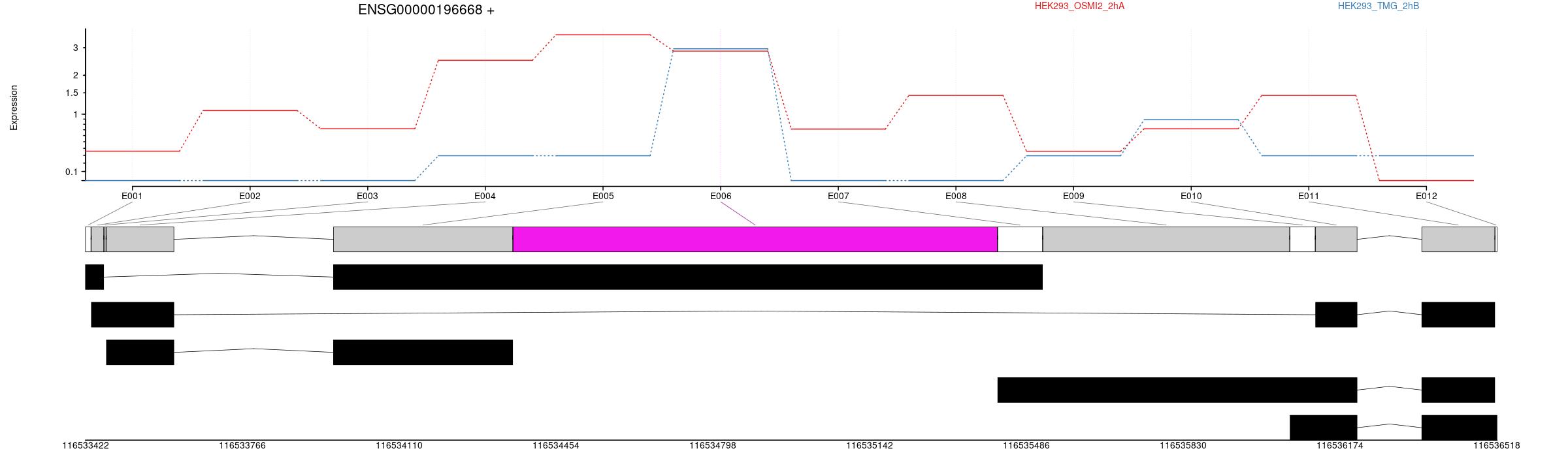Click the blue expression line above E006

coord(721,48)
